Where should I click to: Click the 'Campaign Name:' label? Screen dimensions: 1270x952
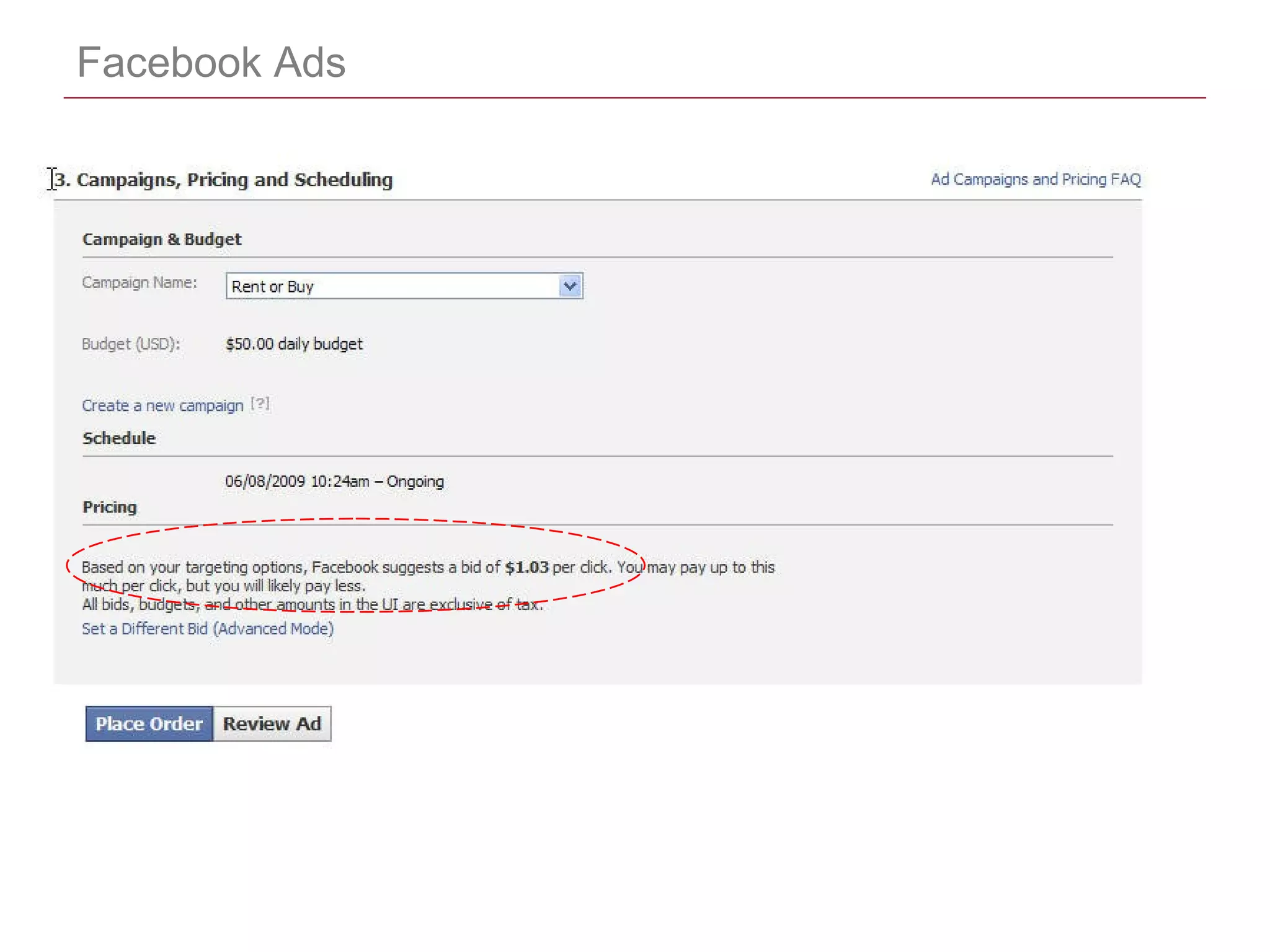(140, 283)
